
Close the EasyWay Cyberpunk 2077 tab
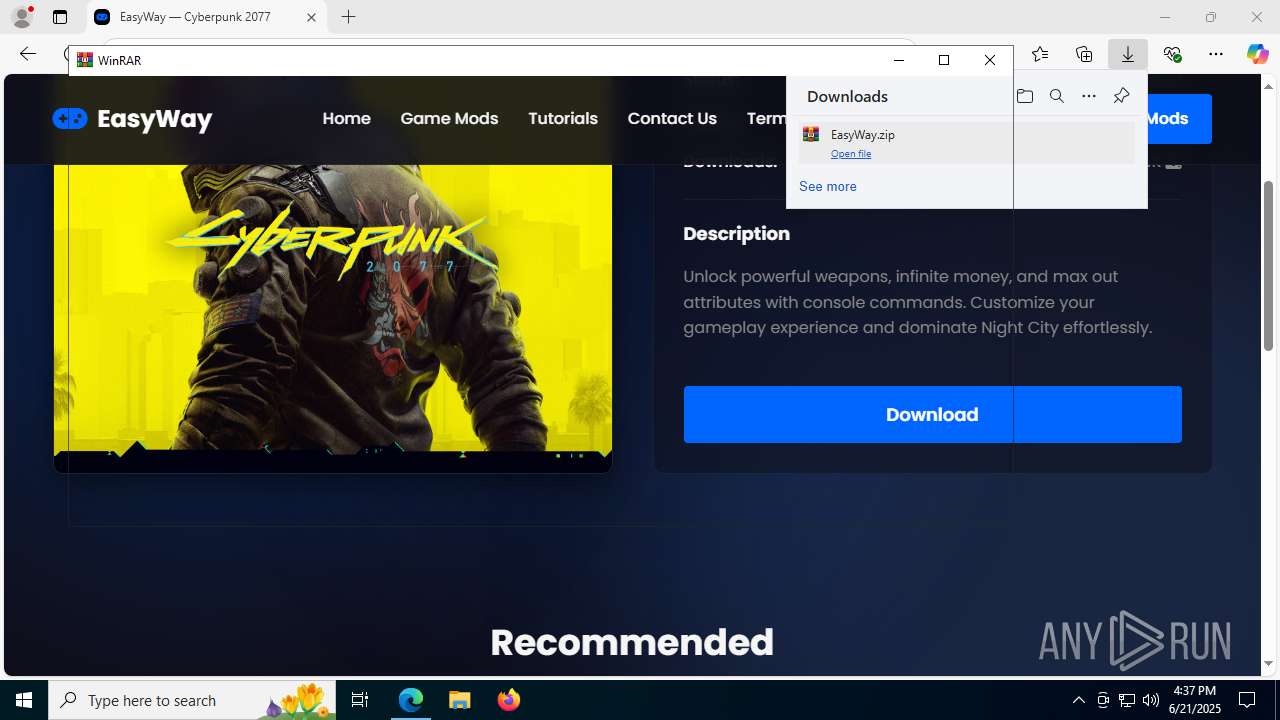point(311,17)
